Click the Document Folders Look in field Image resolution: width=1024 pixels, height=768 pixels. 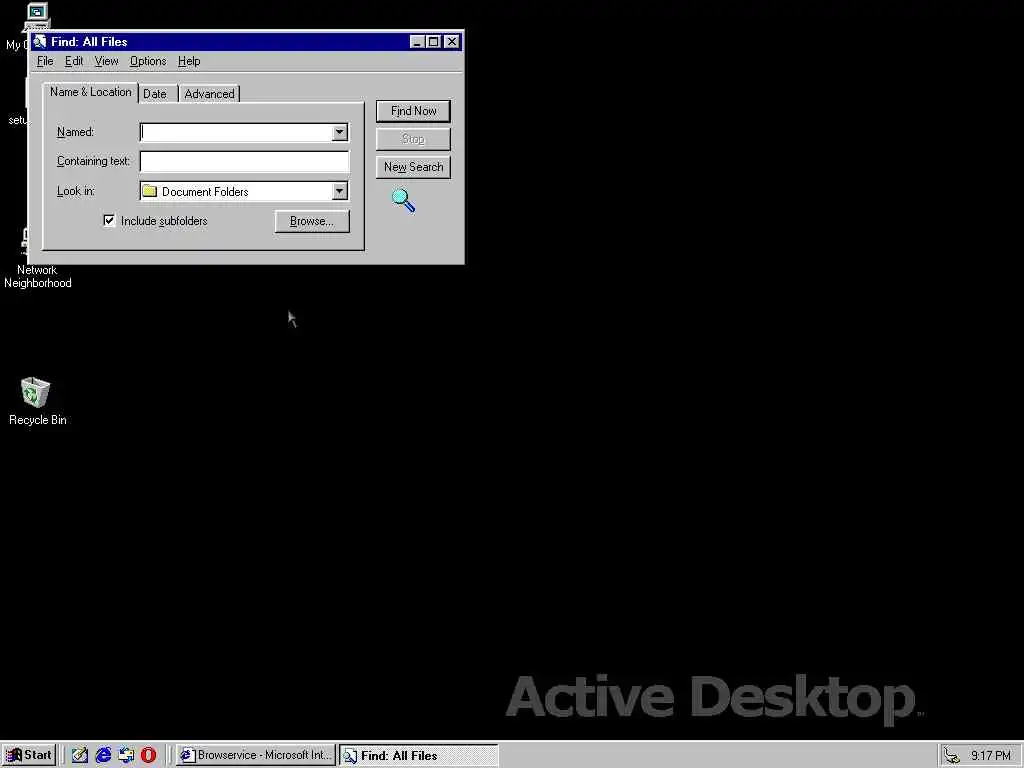pos(236,191)
